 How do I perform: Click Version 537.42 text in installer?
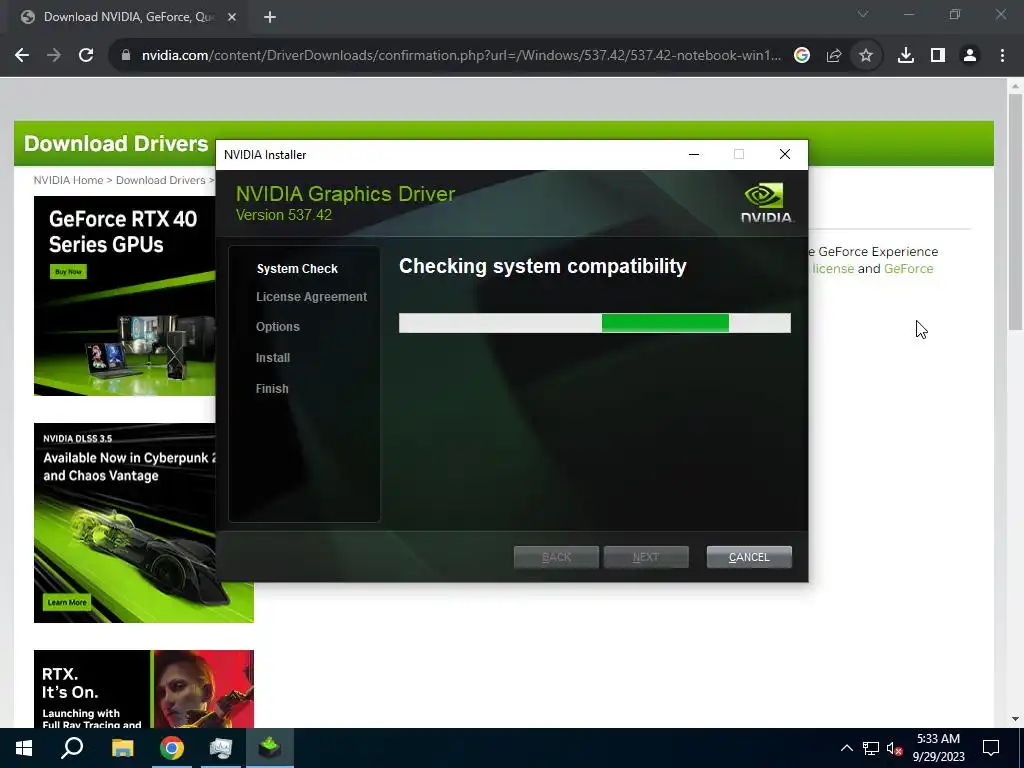coord(283,215)
